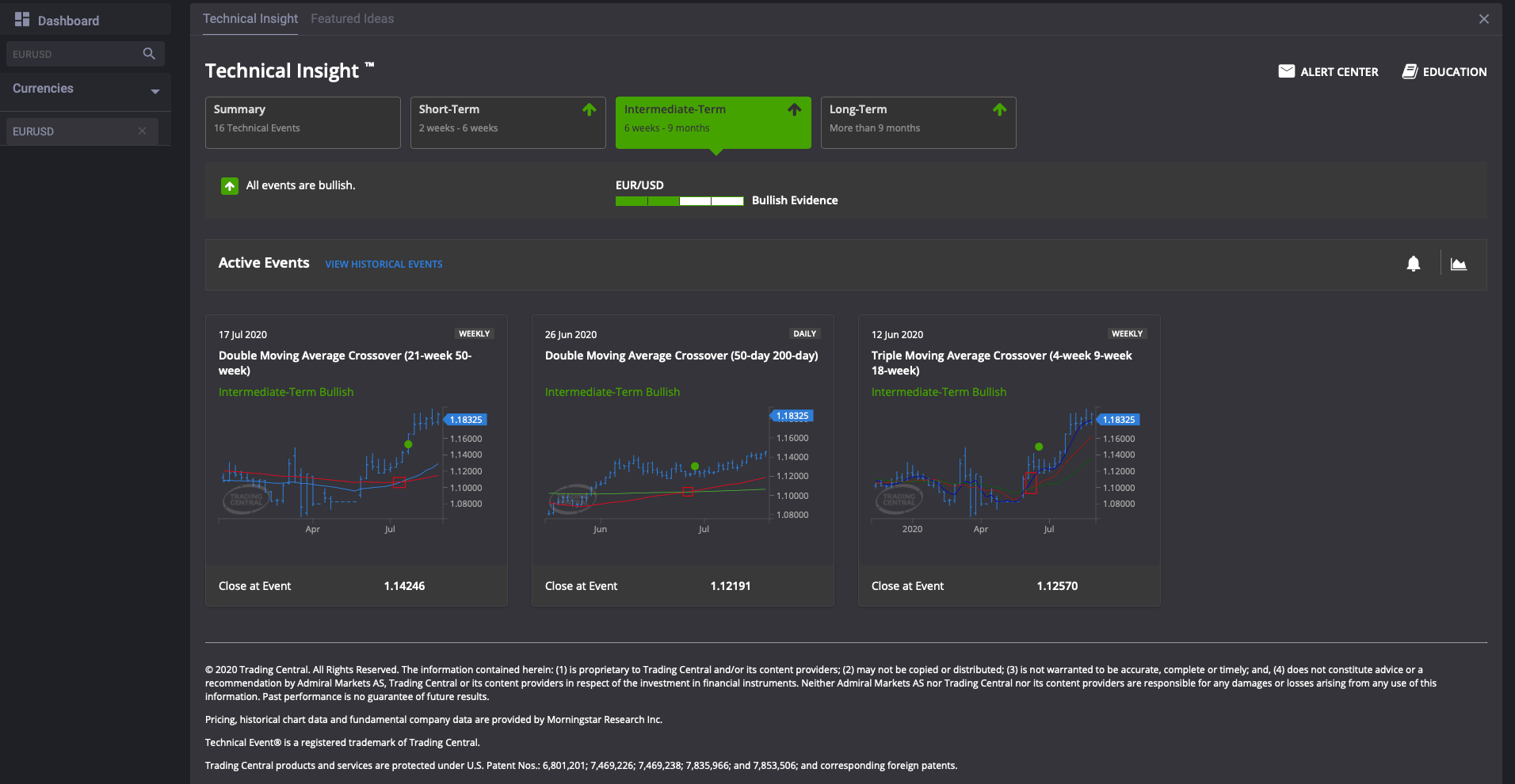Click the green event dot on 17 Jul chart
1515x784 pixels.
[408, 444]
